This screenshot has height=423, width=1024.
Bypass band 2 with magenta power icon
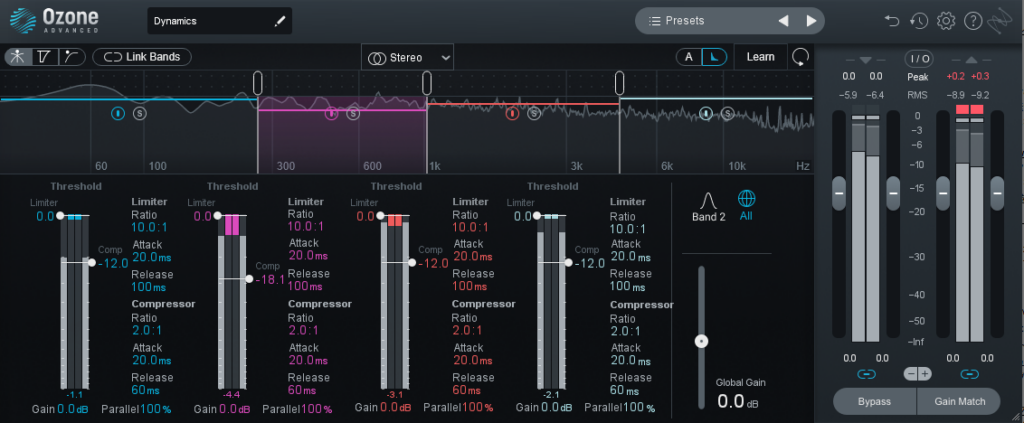[x=332, y=114]
